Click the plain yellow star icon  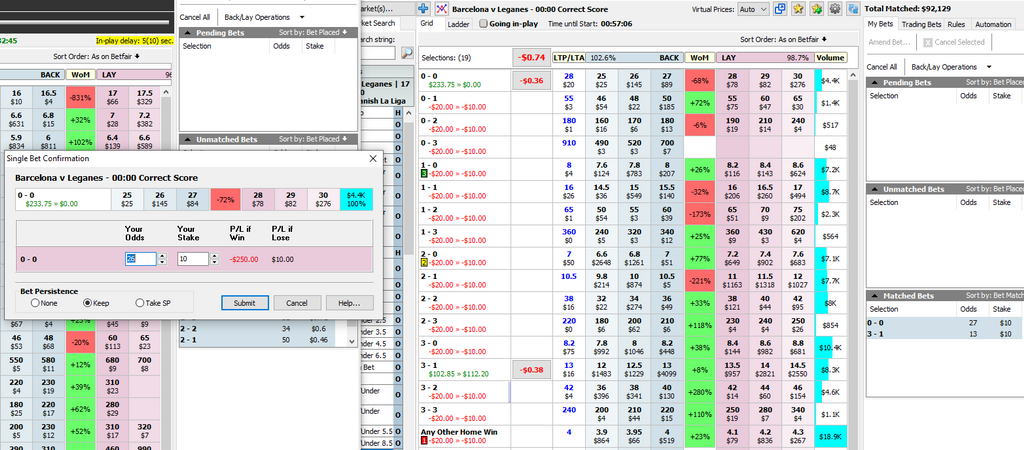[798, 9]
